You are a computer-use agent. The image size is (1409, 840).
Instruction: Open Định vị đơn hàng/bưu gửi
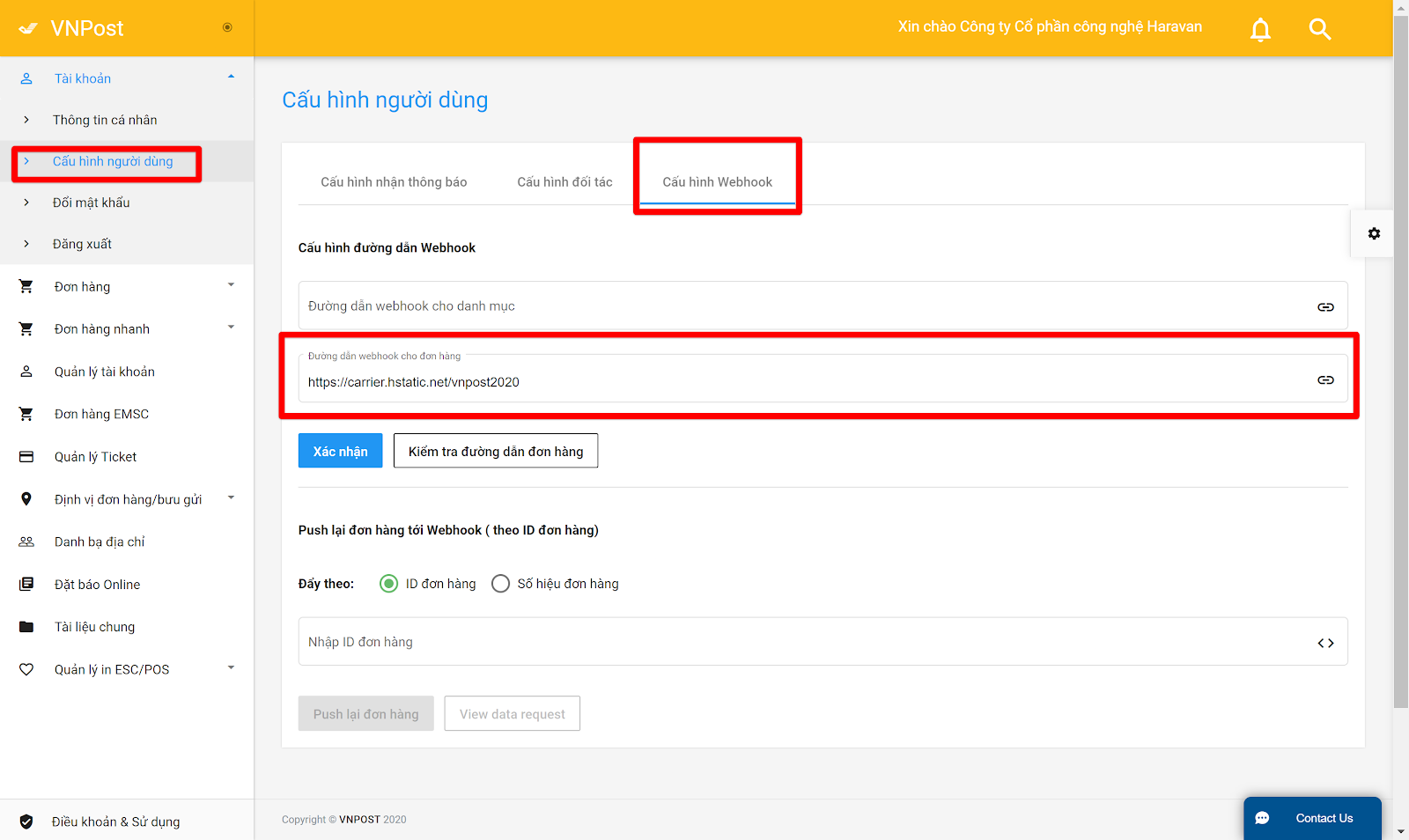click(x=128, y=499)
